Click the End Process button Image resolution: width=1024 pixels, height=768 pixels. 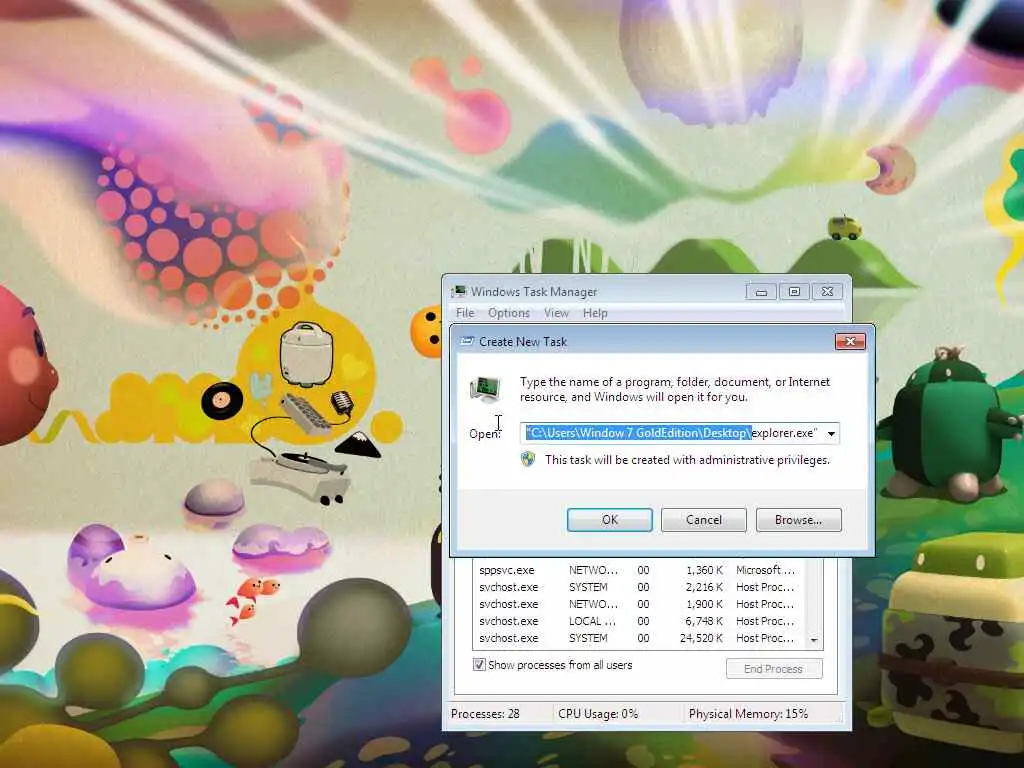pyautogui.click(x=774, y=669)
